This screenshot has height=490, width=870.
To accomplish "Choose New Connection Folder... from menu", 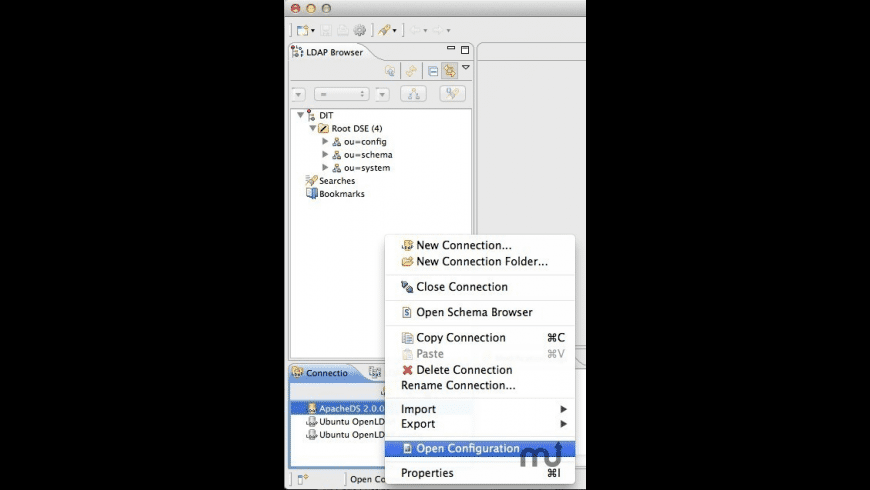I will click(479, 261).
